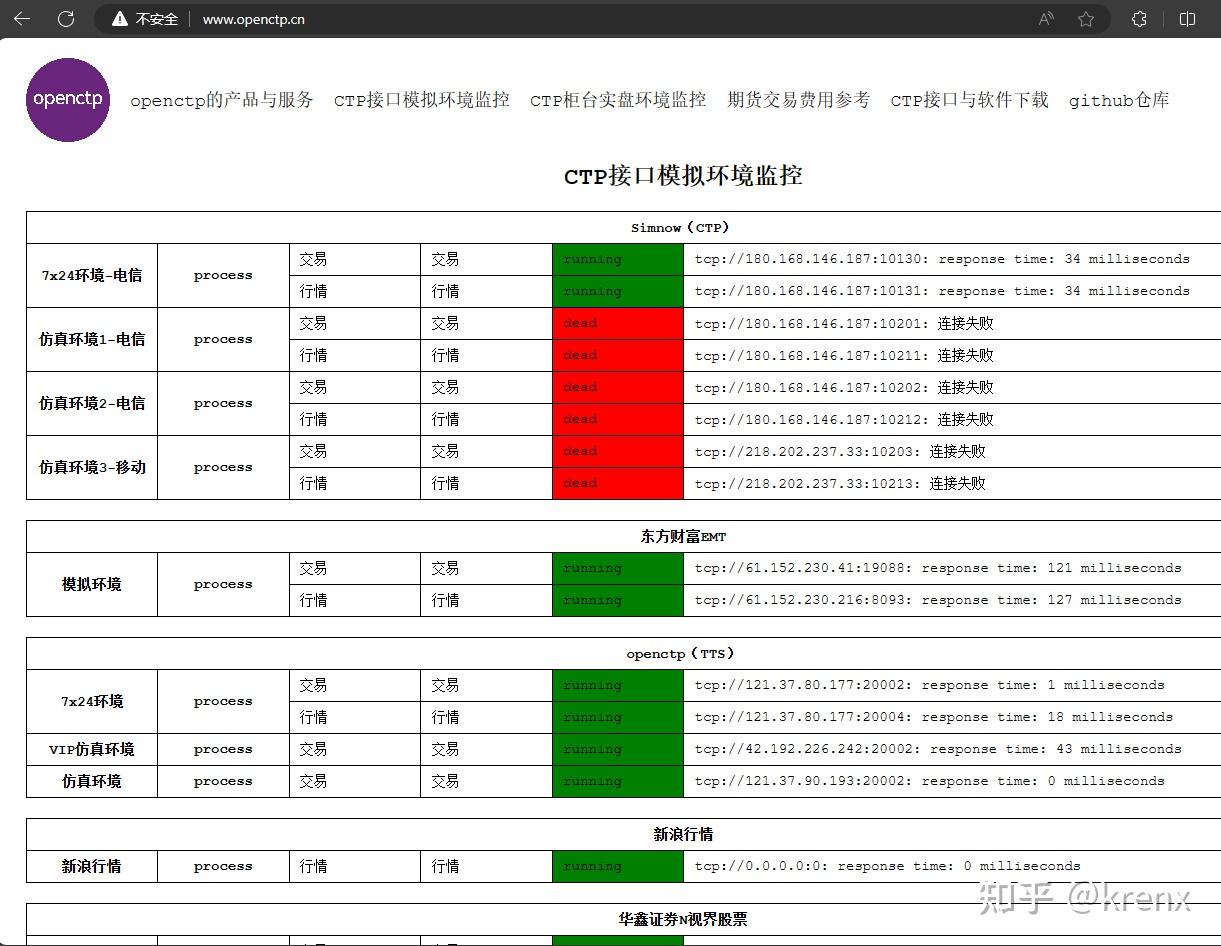1221x946 pixels.
Task: Click the green running cell for 7x24环境-电信 交易
Action: click(617, 259)
